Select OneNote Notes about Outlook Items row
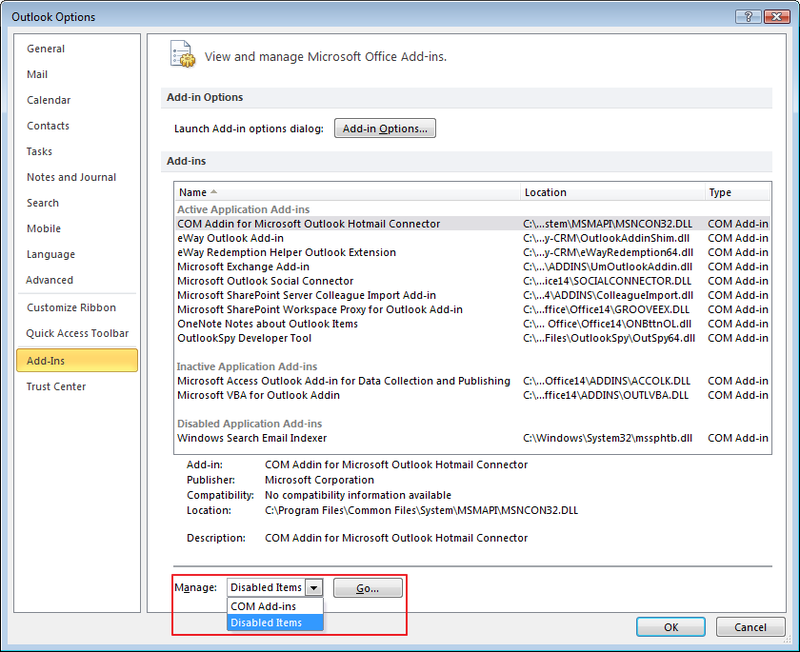 click(472, 324)
